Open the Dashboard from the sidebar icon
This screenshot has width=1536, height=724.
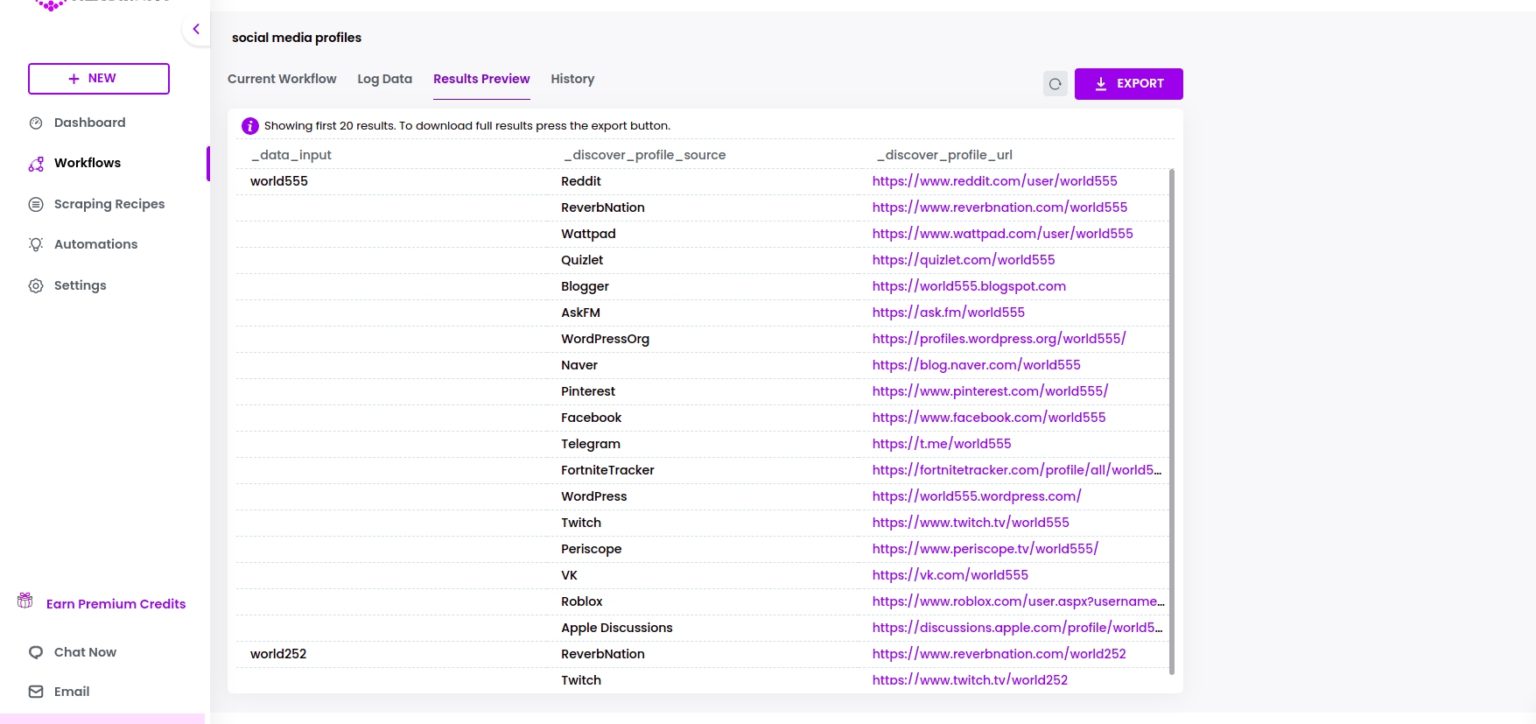pyautogui.click(x=37, y=122)
